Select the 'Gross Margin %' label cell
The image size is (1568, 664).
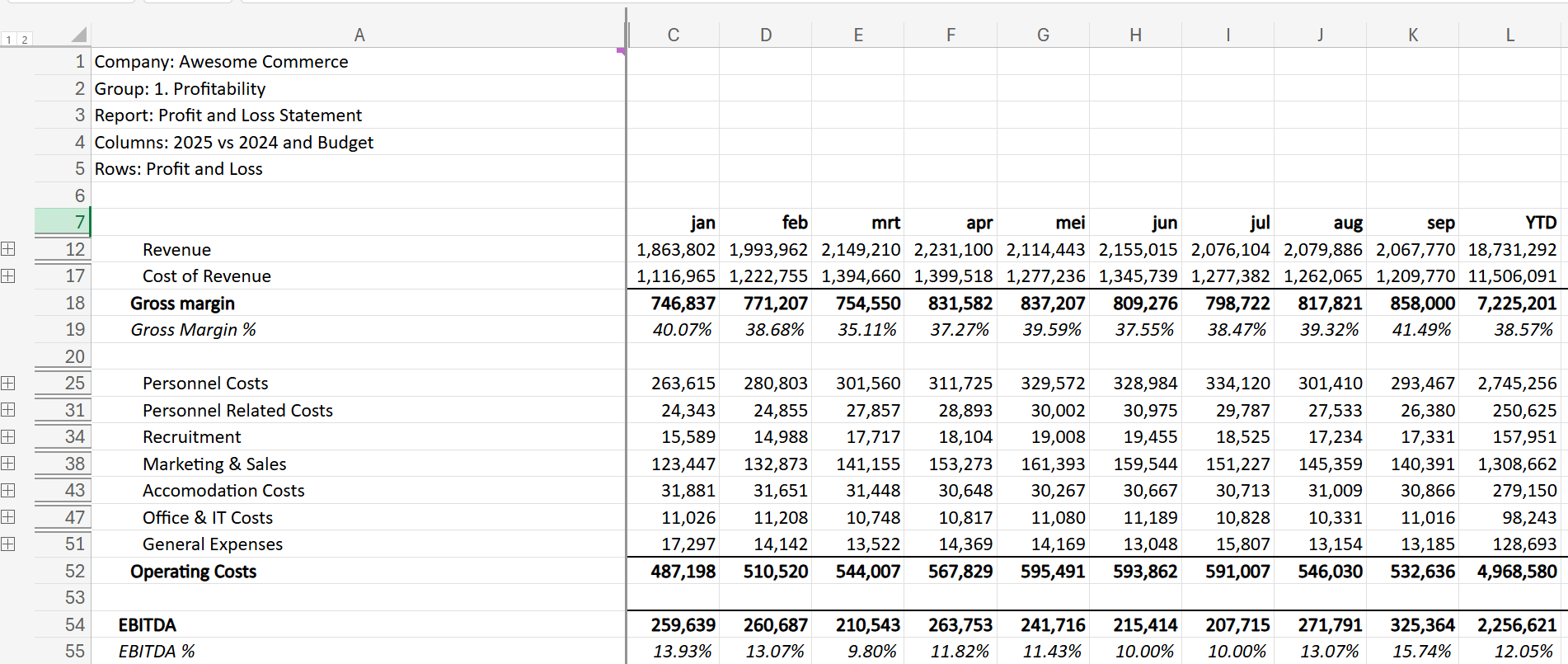359,329
